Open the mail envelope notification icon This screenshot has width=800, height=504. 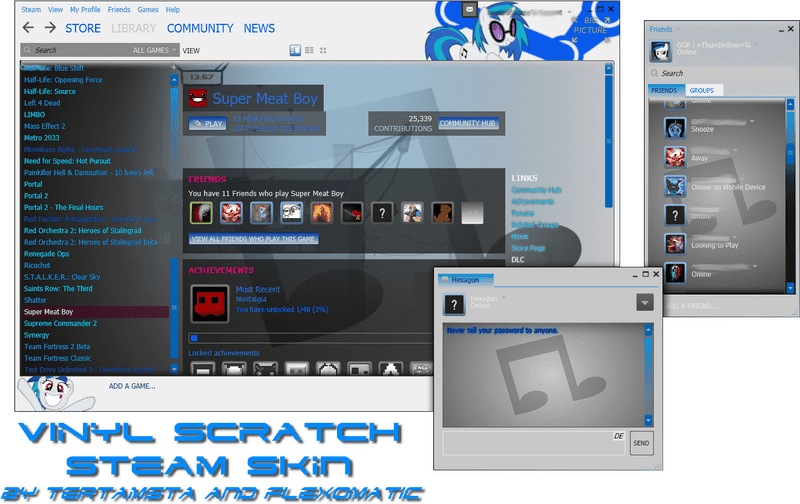click(469, 9)
